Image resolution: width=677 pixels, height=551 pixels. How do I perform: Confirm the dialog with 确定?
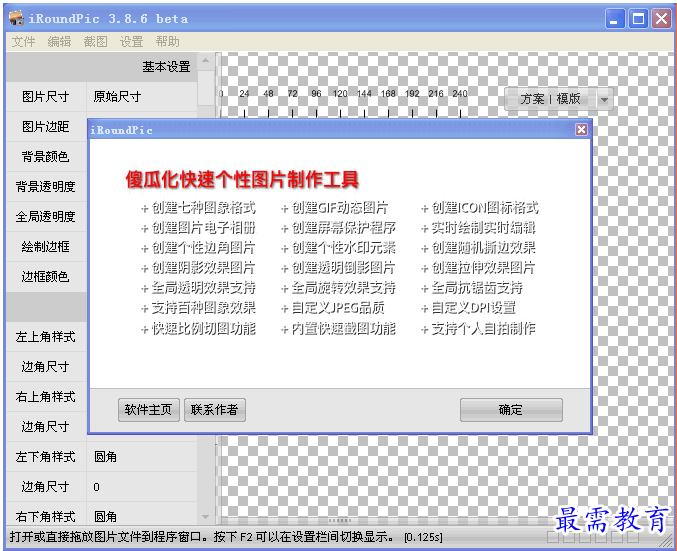pyautogui.click(x=511, y=409)
